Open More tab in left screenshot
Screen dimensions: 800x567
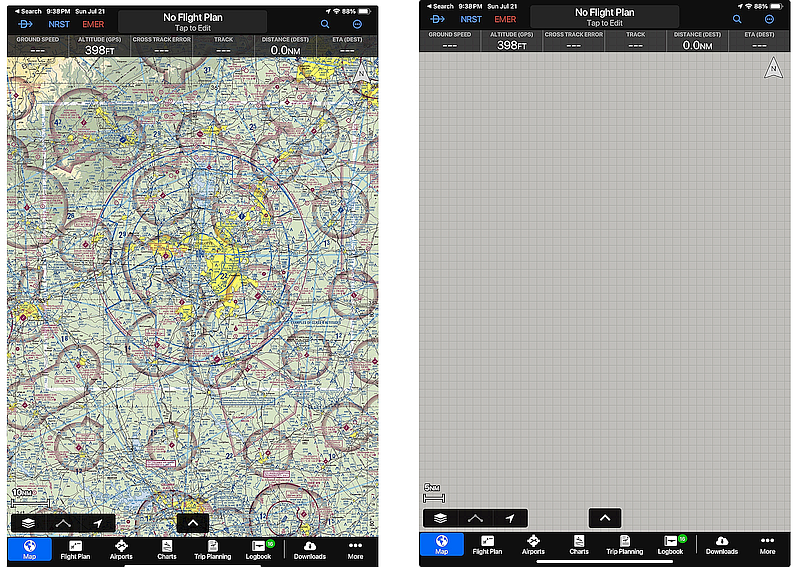(x=356, y=550)
